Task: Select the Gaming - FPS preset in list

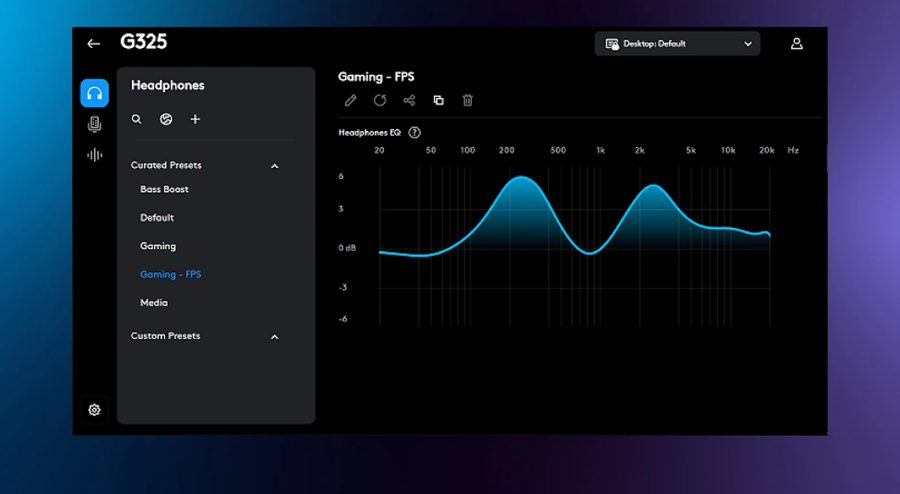Action: click(170, 274)
